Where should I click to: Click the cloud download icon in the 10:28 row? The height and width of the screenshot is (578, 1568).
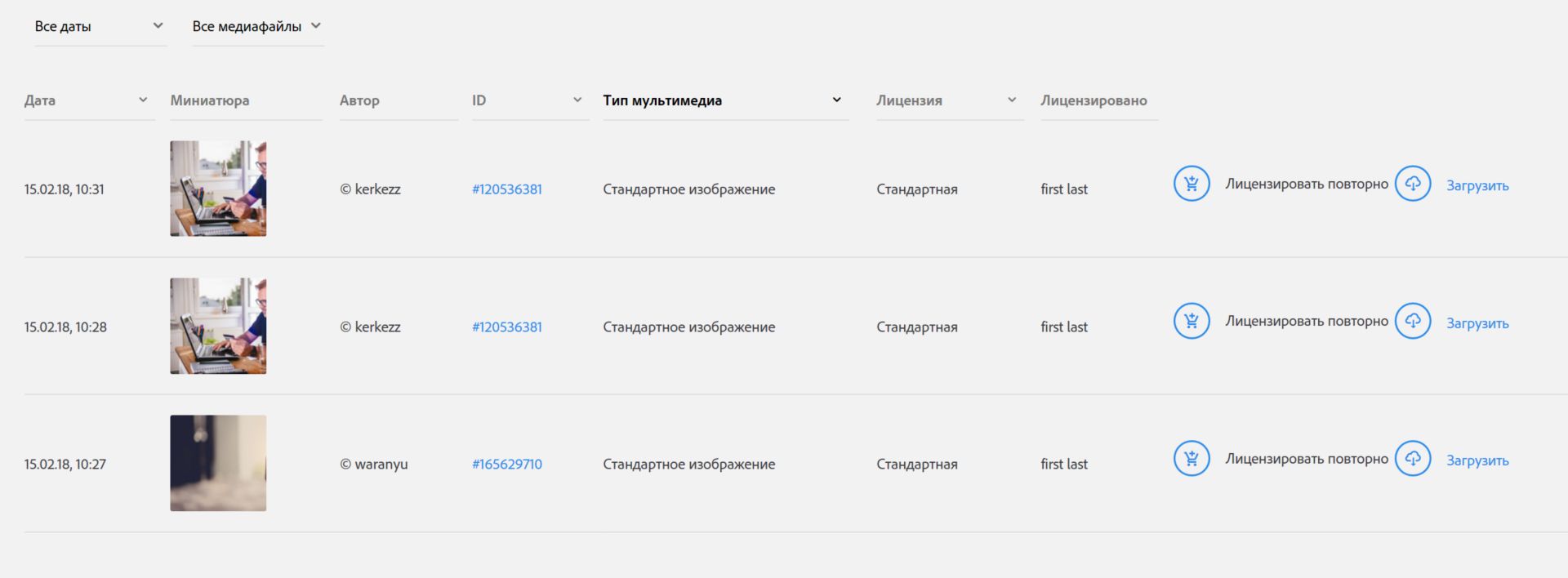[x=1412, y=321]
